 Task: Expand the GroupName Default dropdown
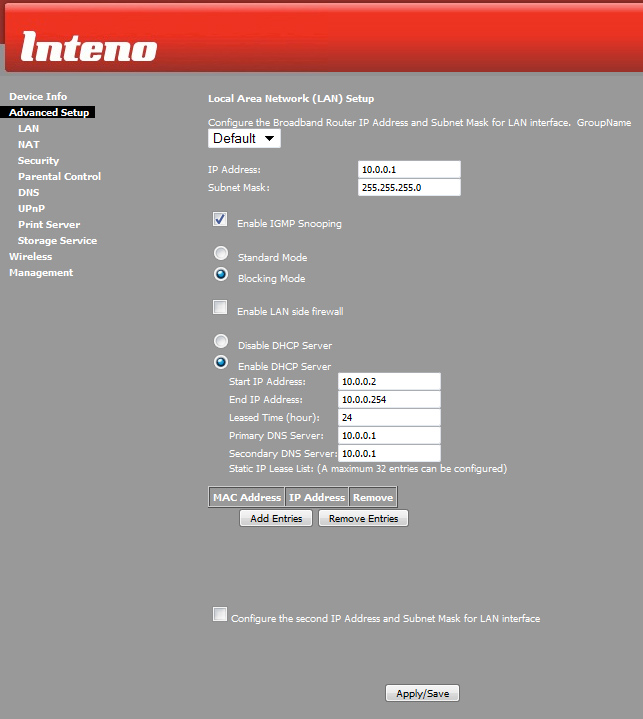tap(244, 138)
